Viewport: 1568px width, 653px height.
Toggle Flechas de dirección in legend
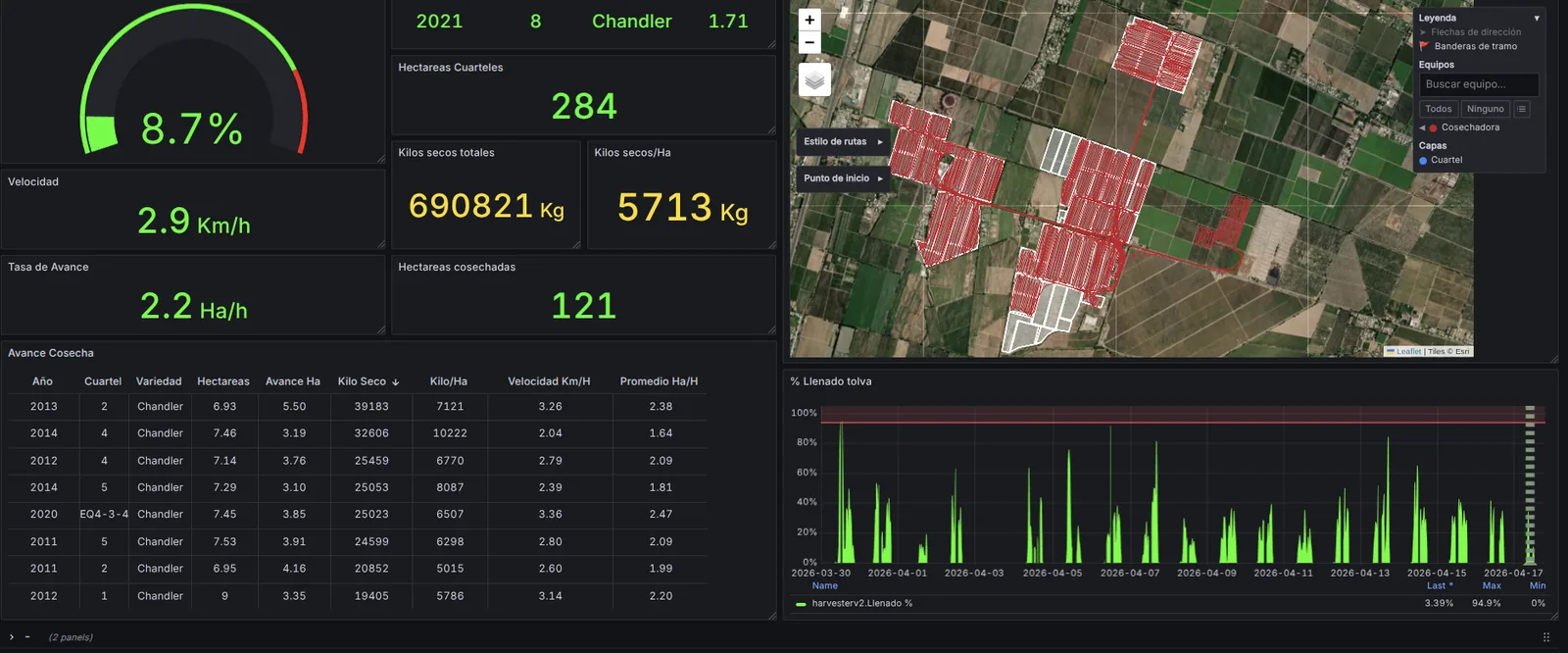pyautogui.click(x=1470, y=32)
